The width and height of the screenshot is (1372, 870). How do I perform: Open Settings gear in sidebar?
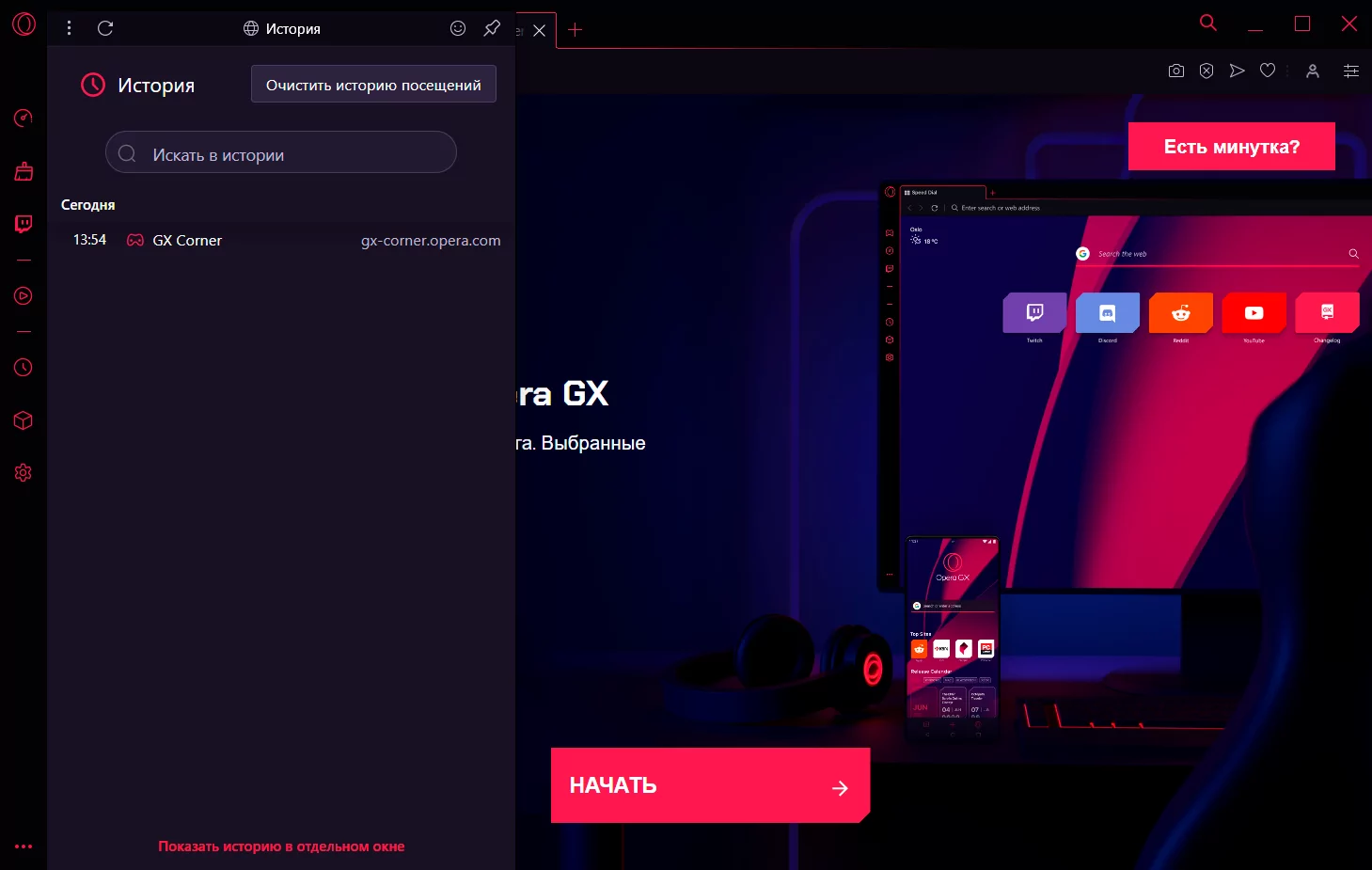coord(24,473)
